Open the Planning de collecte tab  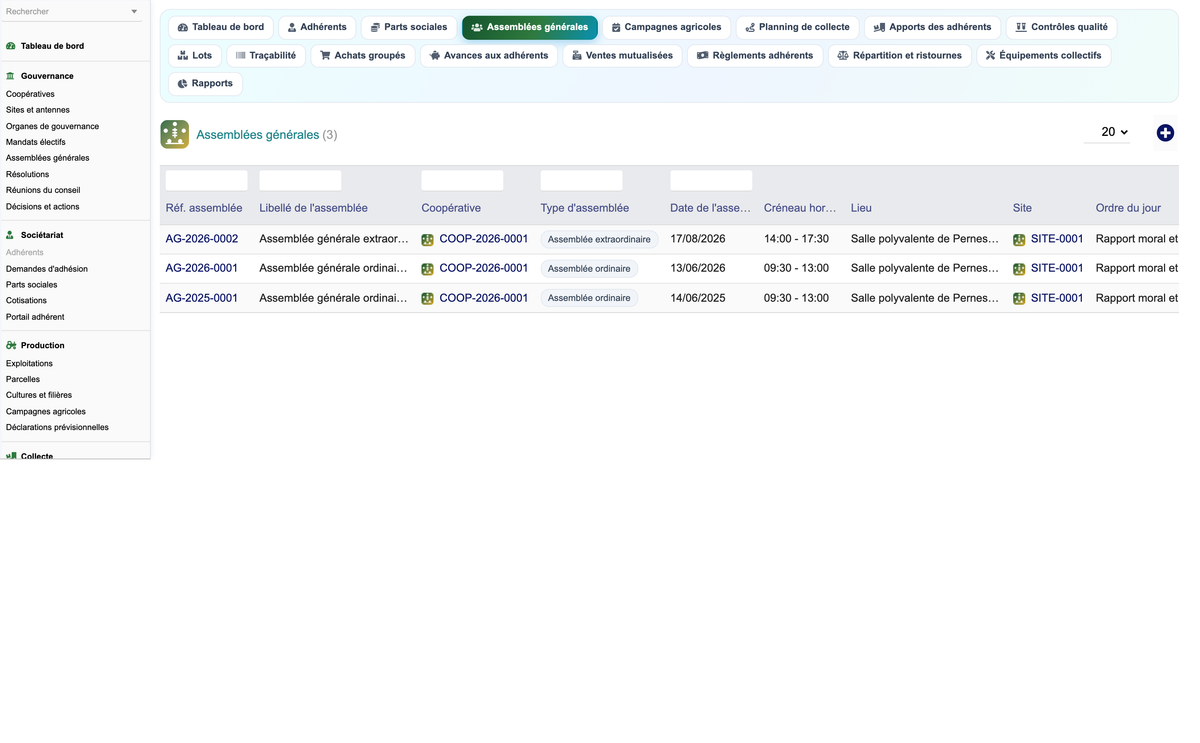[797, 27]
